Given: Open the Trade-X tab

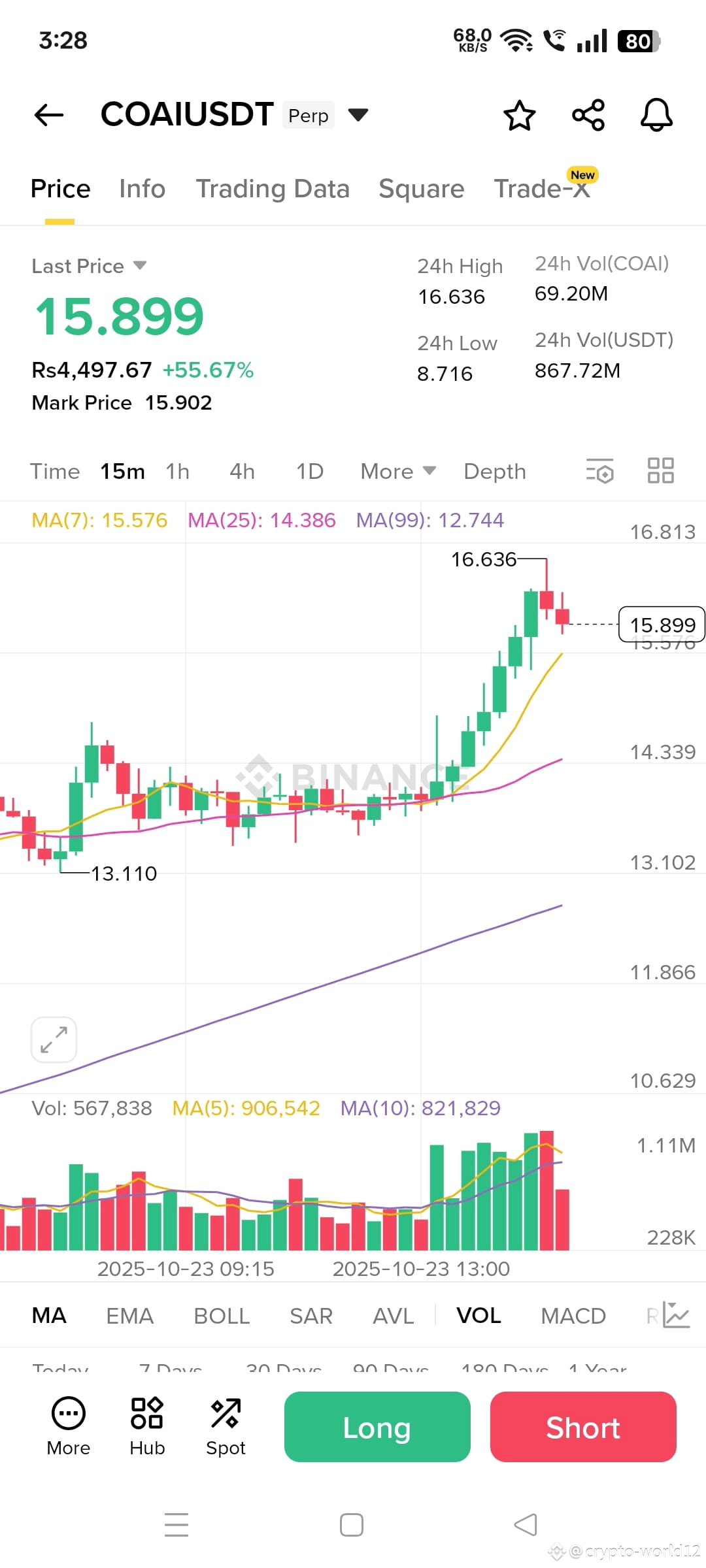Looking at the screenshot, I should point(542,189).
